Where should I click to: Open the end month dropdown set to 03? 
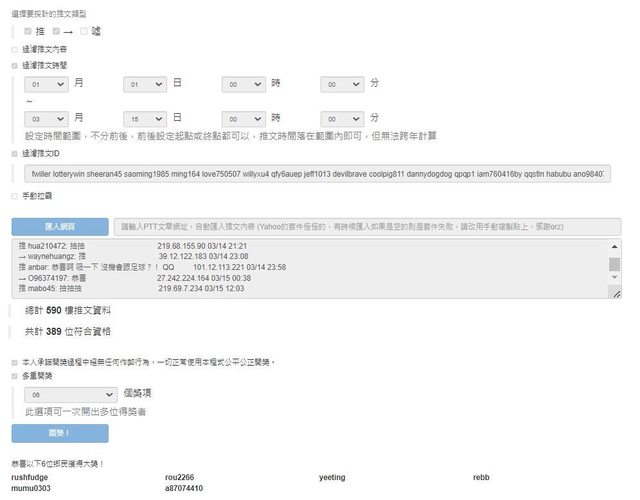click(x=46, y=118)
